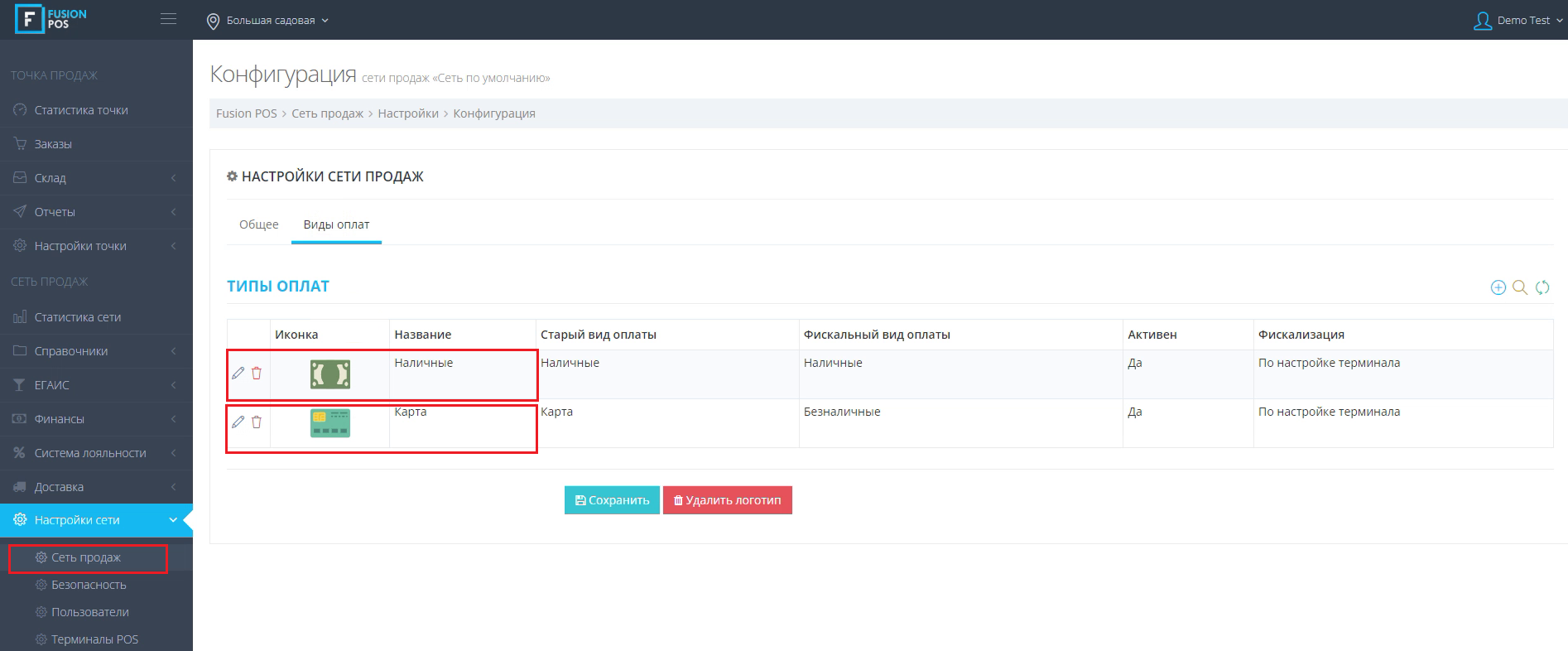The image size is (1568, 651).
Task: Toggle the hamburger sidebar menu
Action: 168,19
